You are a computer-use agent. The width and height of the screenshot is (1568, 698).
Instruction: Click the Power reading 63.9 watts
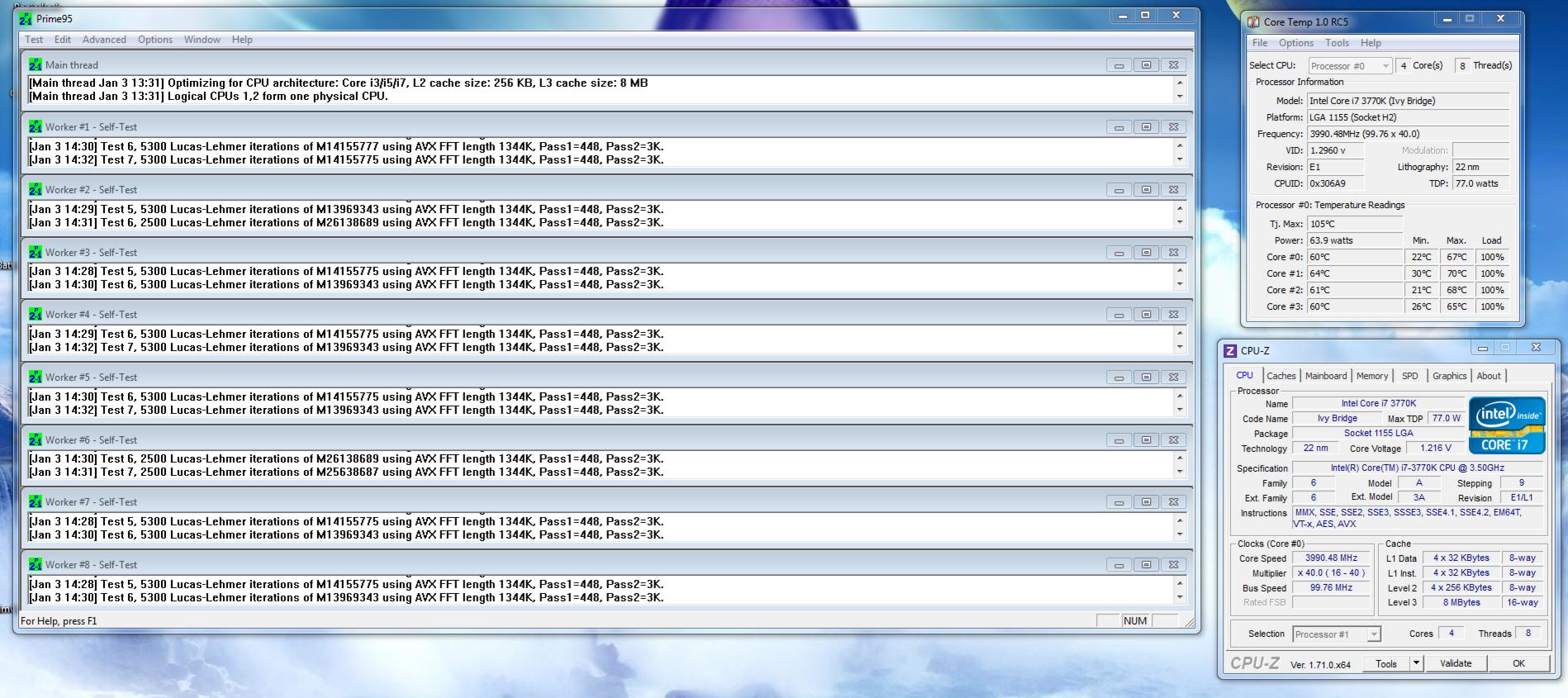coord(1355,240)
